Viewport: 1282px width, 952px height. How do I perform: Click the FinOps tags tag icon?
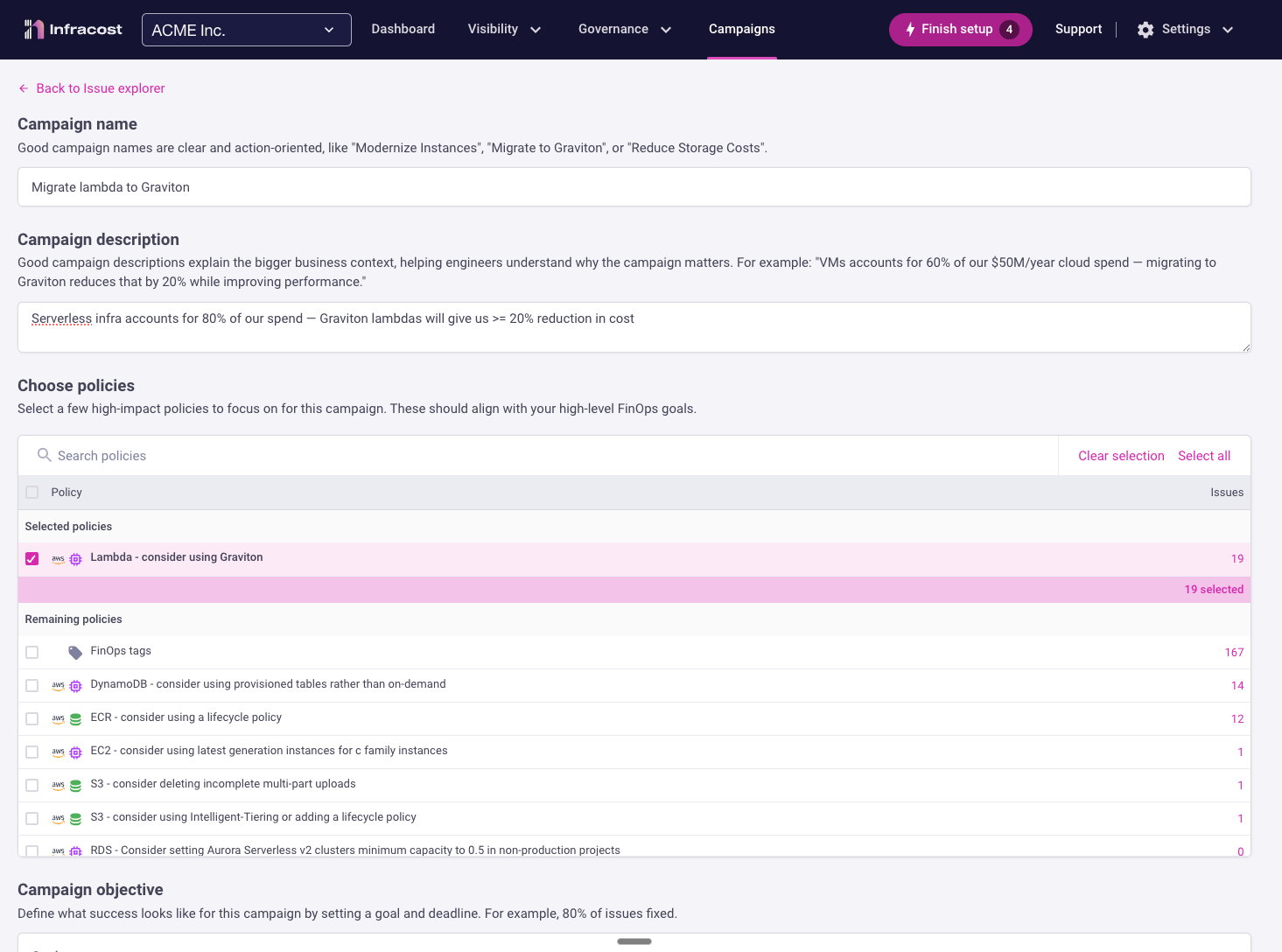click(x=75, y=653)
